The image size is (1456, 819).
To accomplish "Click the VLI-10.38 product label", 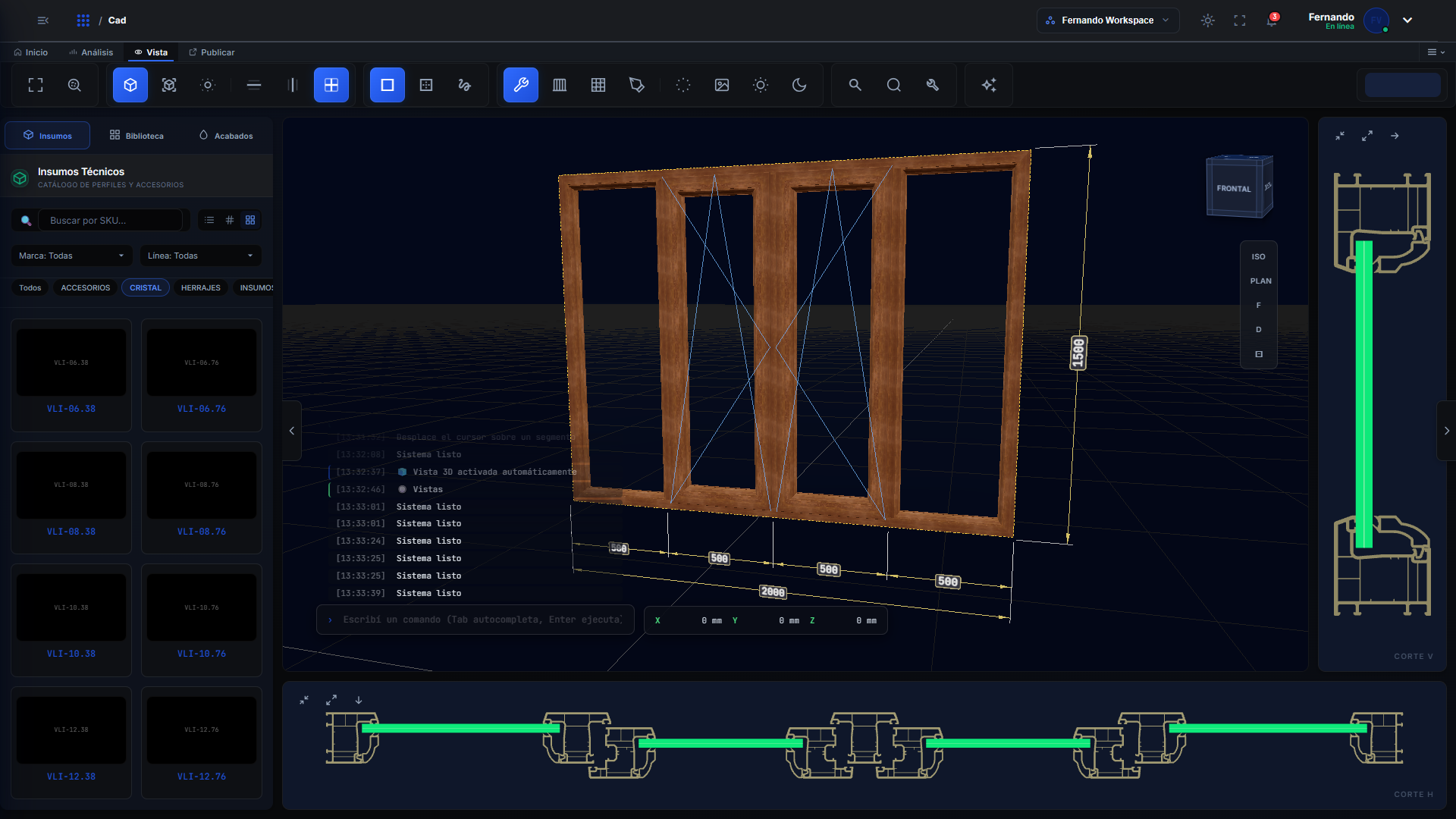I will [71, 654].
